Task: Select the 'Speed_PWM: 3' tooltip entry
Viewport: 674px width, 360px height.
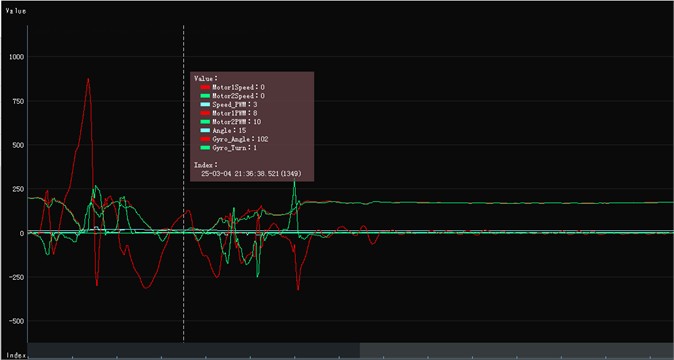Action: 229,104
